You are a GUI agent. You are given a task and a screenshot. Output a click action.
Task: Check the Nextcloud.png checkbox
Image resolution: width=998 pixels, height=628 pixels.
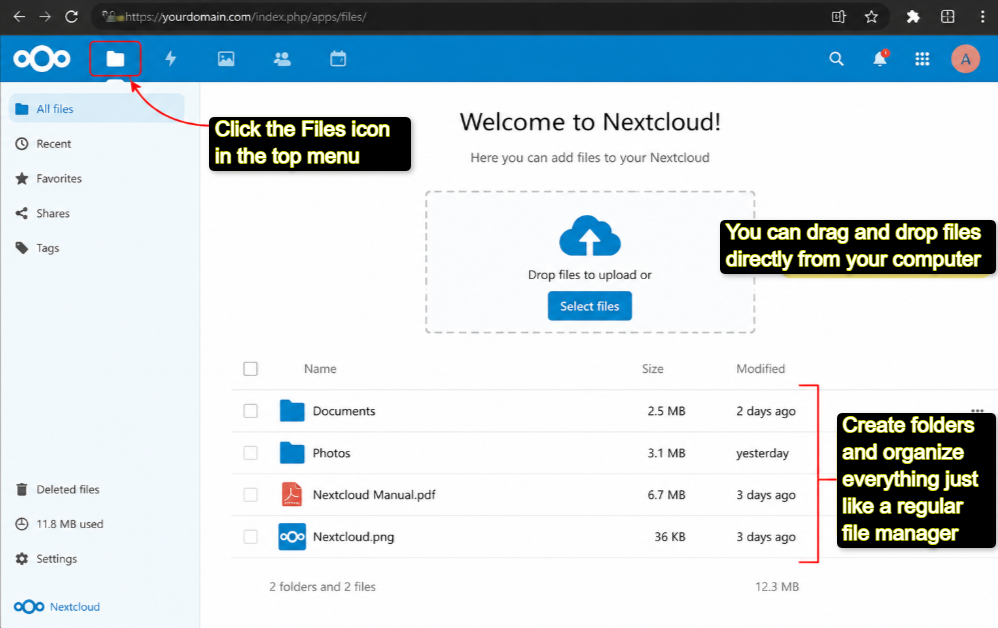(251, 537)
